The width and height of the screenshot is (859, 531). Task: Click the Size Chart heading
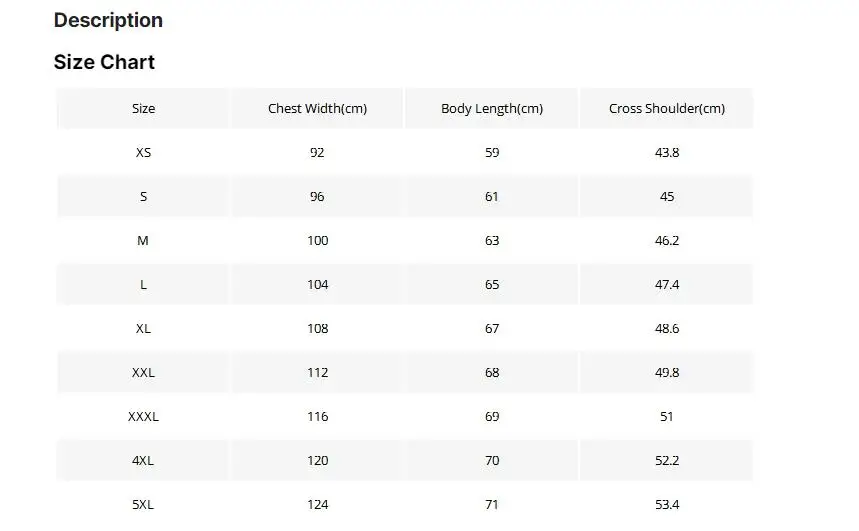104,62
